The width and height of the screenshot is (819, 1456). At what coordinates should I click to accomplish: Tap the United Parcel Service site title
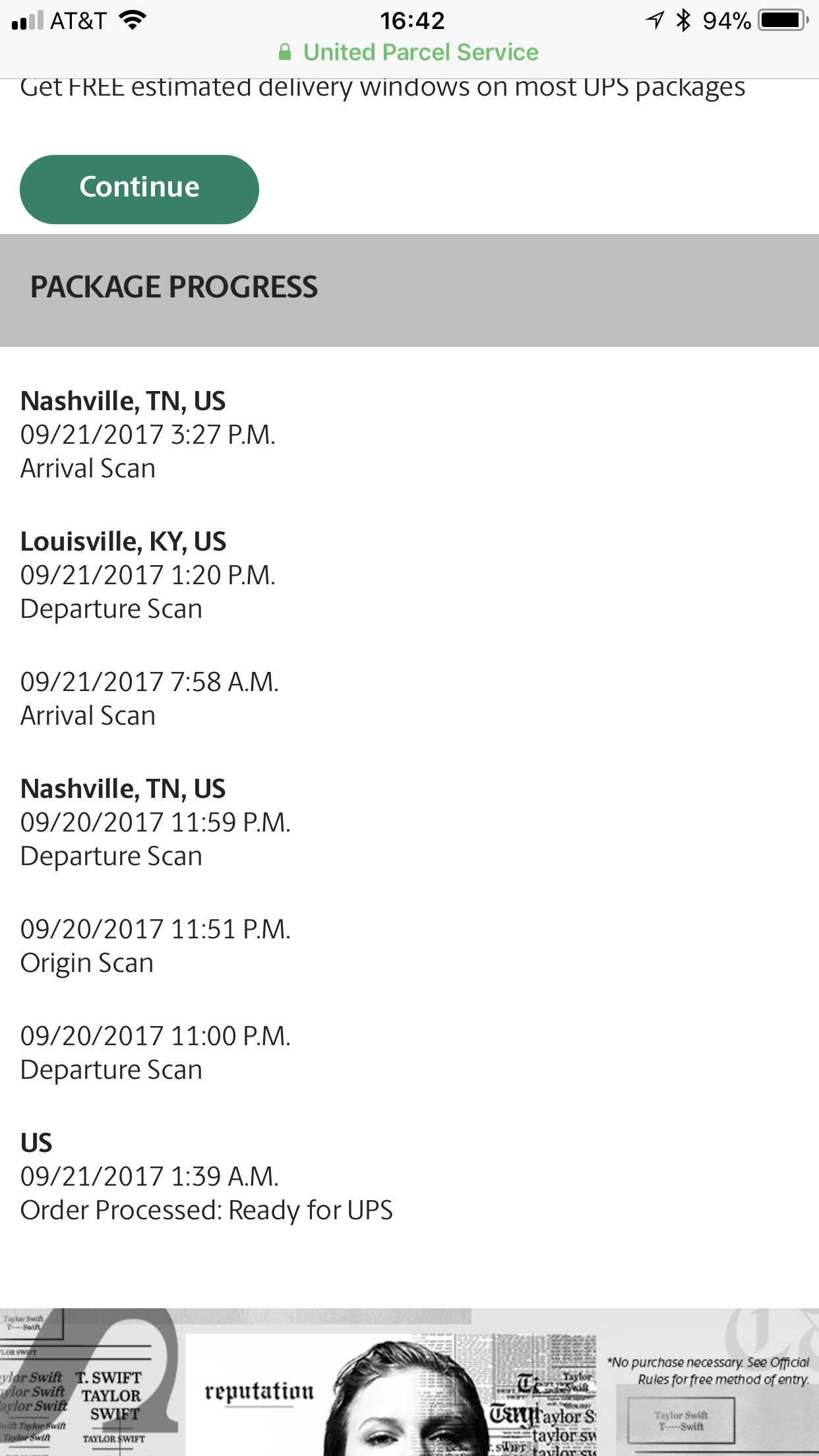pos(421,52)
